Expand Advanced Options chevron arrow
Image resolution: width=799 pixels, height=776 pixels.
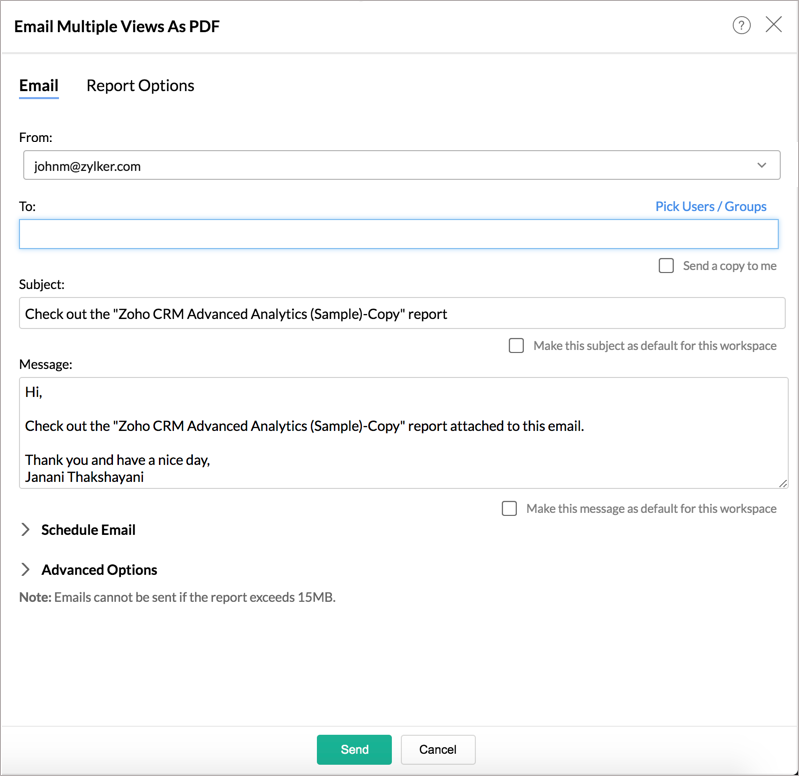(25, 569)
